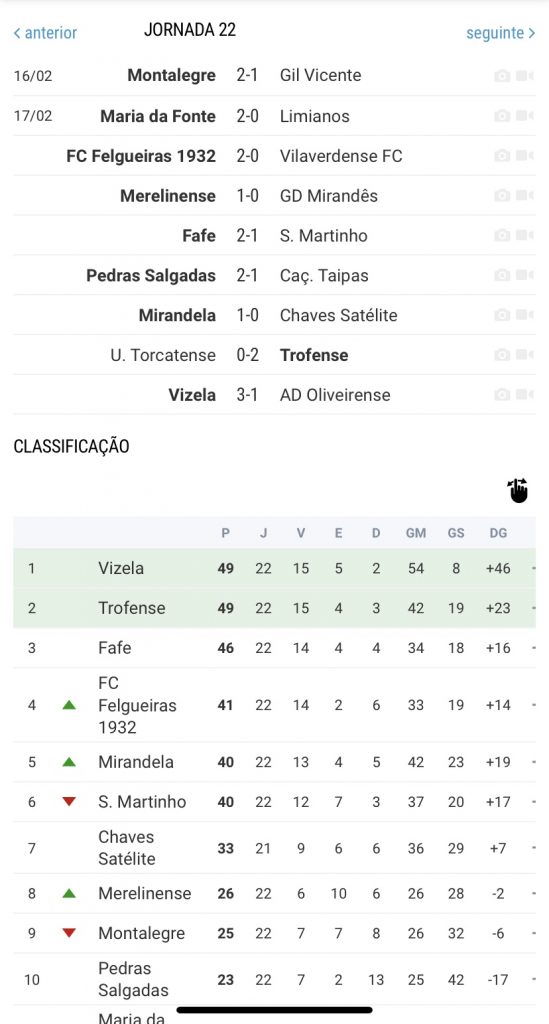This screenshot has width=549, height=1024.
Task: Open video icon for Montalegre vs Gil Vicente
Action: 525,76
